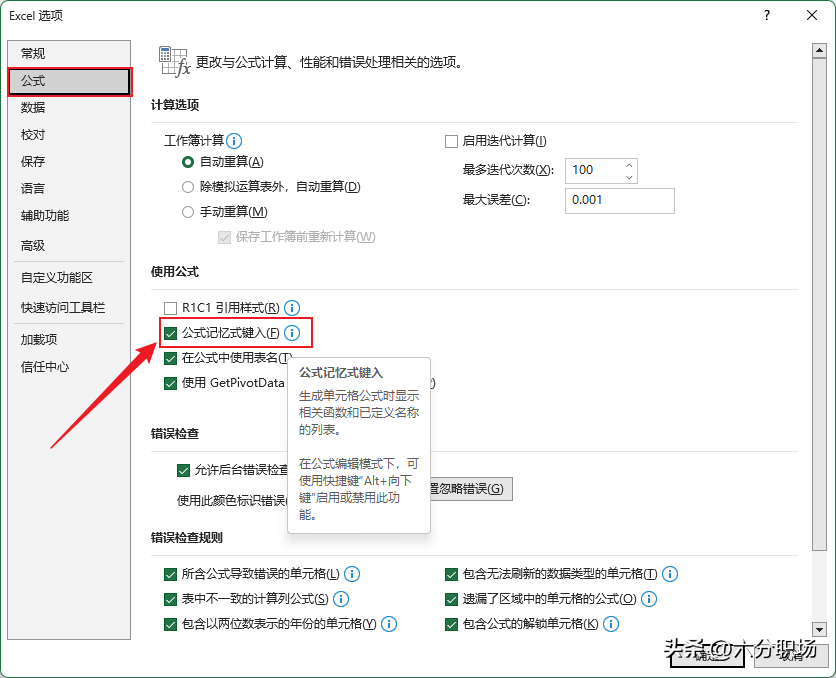Toggle 允许后台错误检查 checkbox
The image size is (836, 678).
183,470
